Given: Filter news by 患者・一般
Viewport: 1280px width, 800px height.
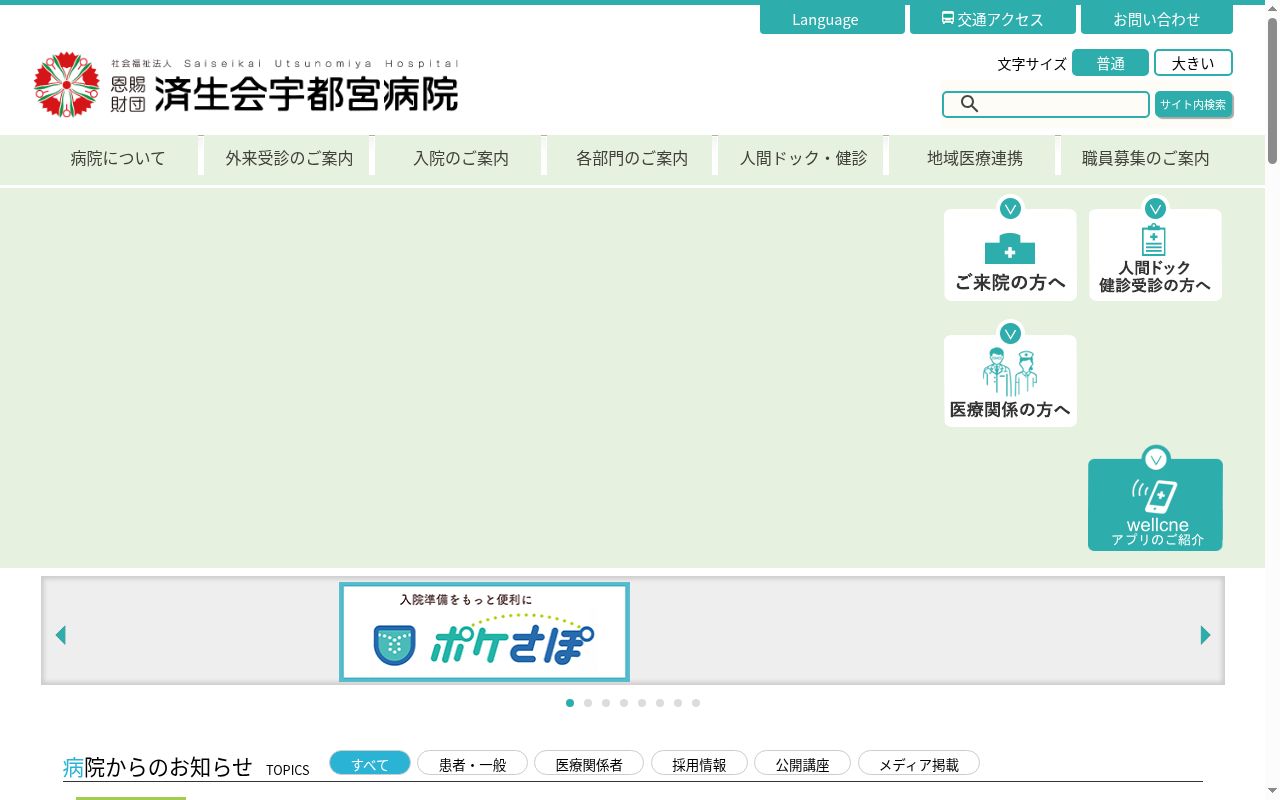Looking at the screenshot, I should (473, 763).
